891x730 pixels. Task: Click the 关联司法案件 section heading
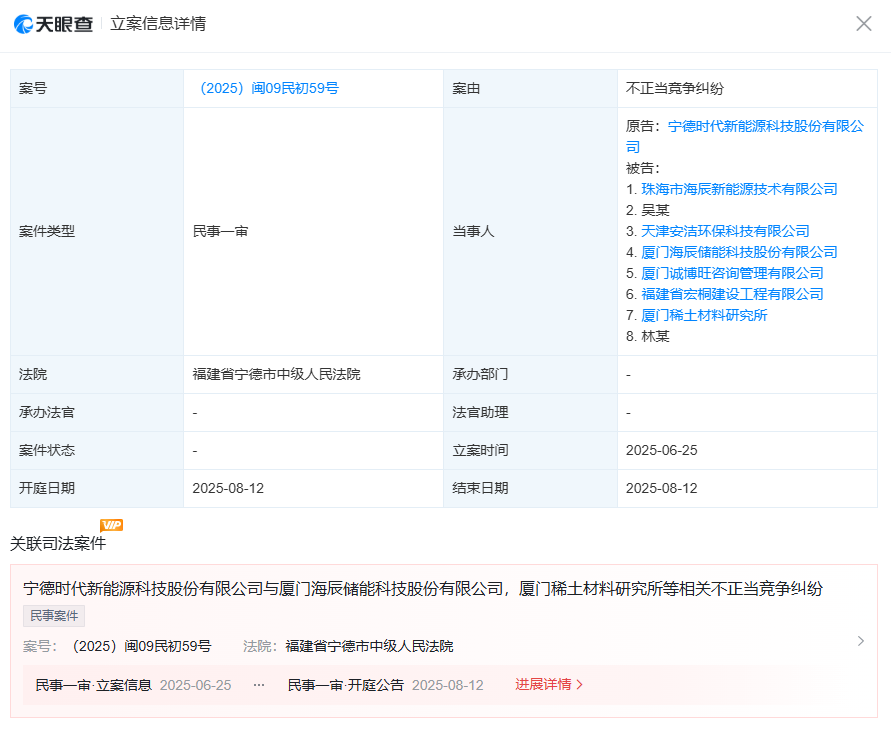58,544
